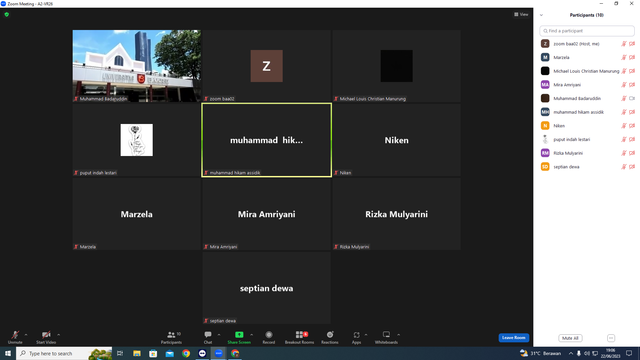Screen dimensions: 640x360
Task: Click the RM avatar of Rizka Mulyarini
Action: click(x=545, y=153)
